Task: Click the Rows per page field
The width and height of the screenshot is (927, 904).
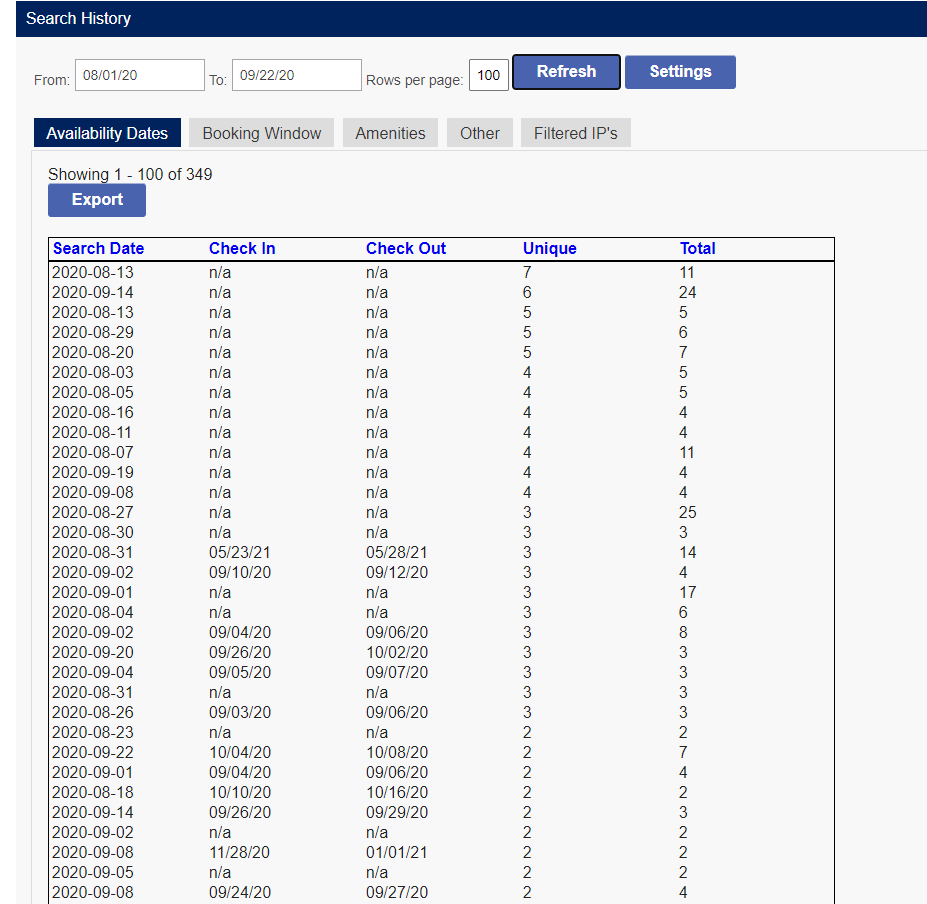Action: click(x=488, y=75)
